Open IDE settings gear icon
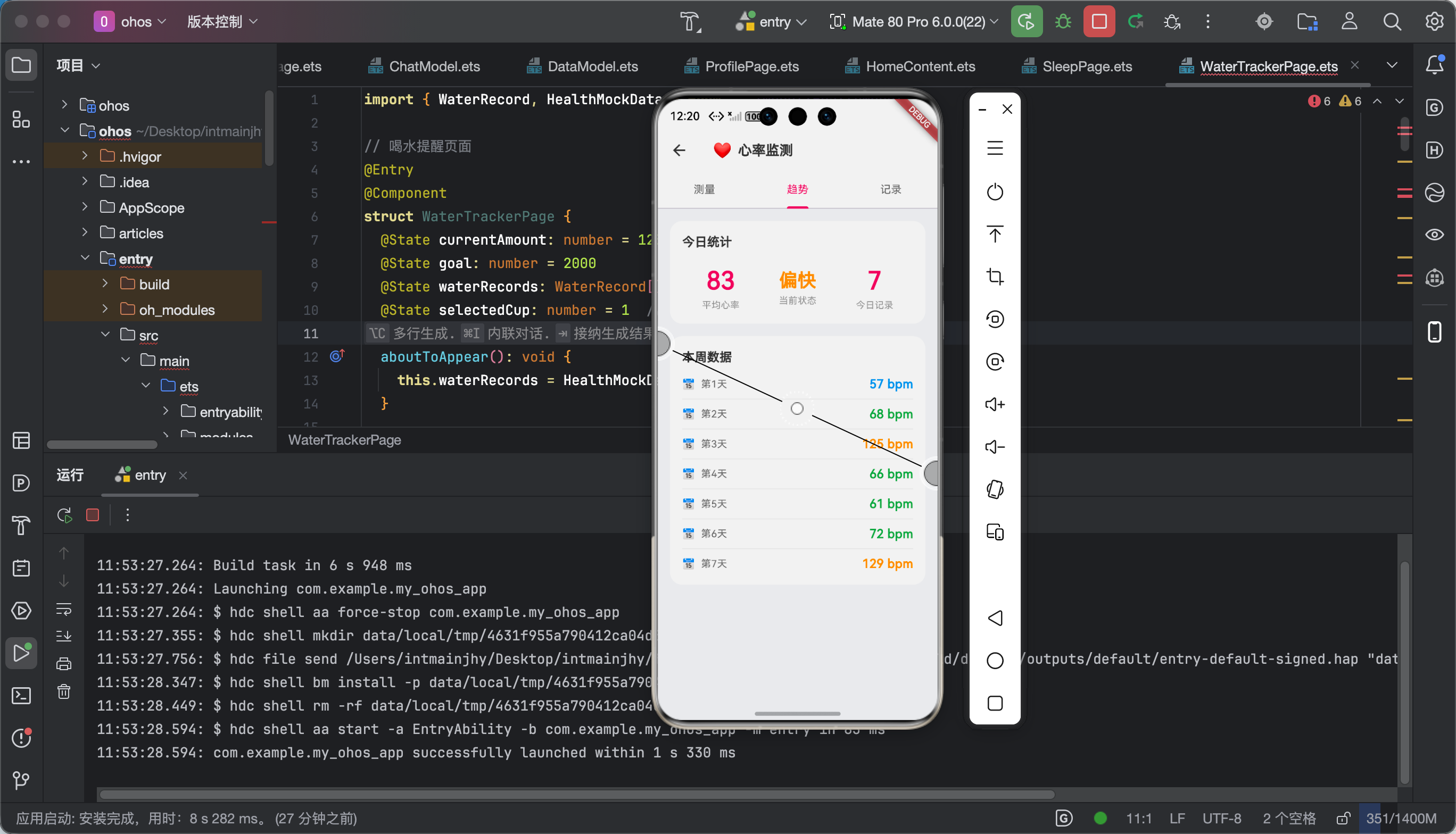1456x834 pixels. pos(1434,22)
